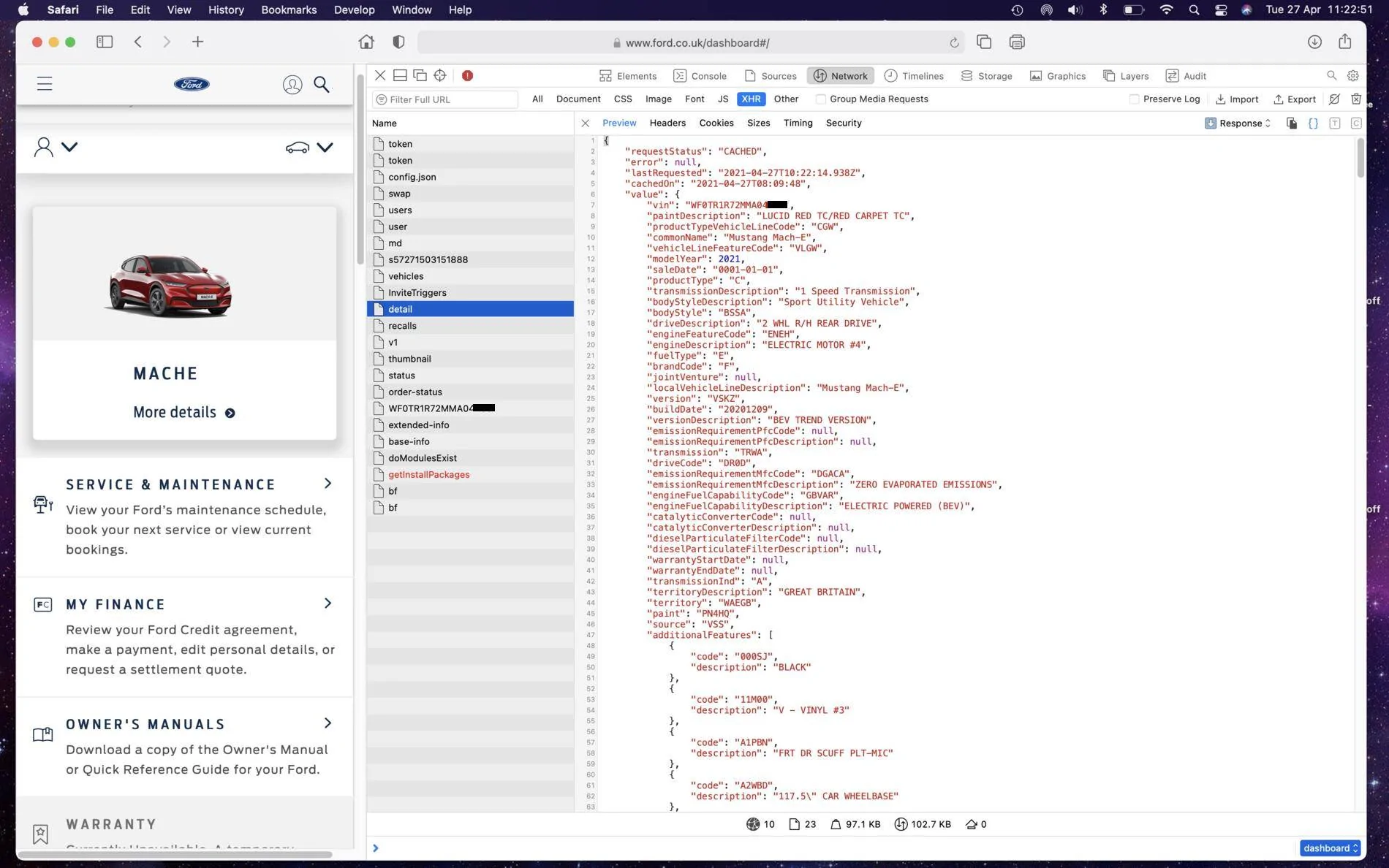
Task: Open the Develop menu
Action: click(355, 9)
